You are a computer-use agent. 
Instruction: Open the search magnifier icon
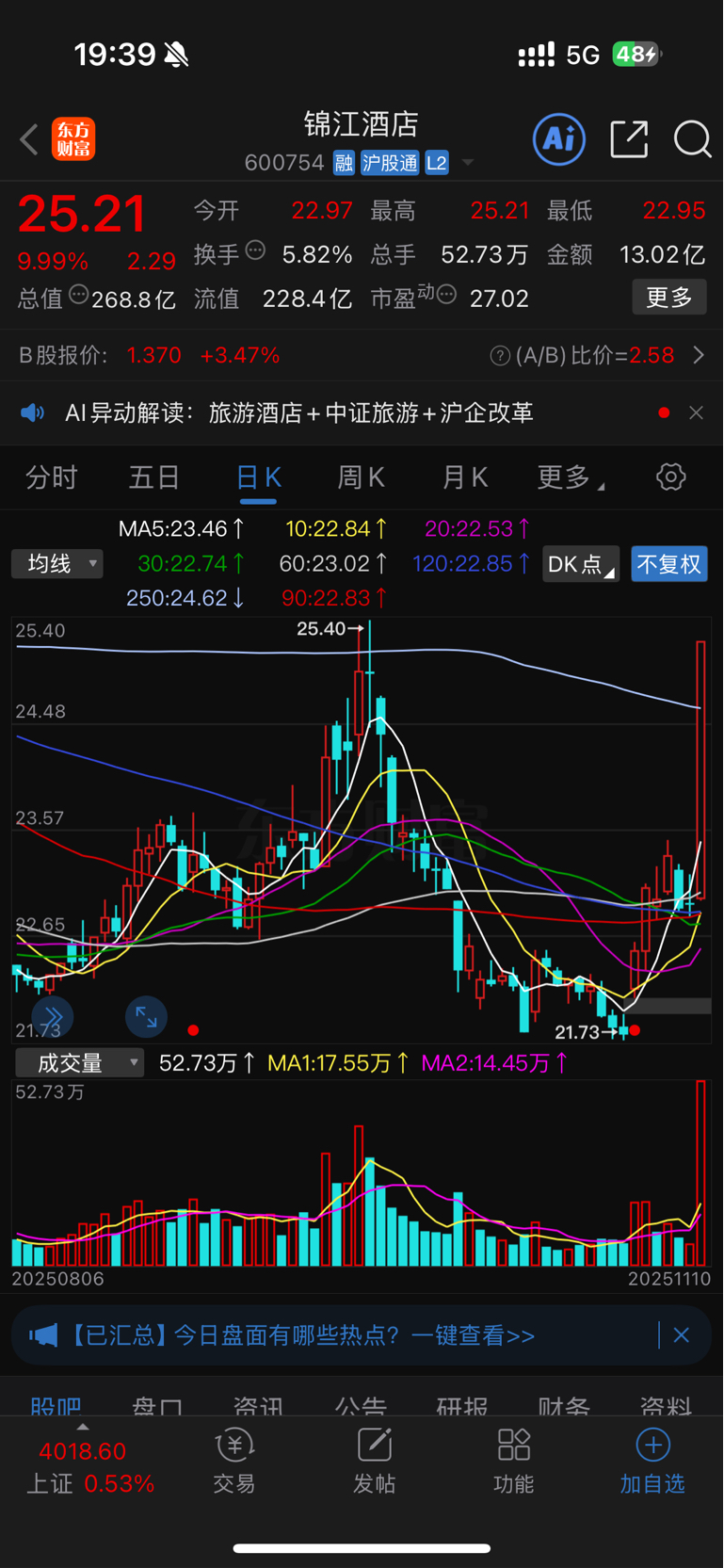pyautogui.click(x=693, y=139)
